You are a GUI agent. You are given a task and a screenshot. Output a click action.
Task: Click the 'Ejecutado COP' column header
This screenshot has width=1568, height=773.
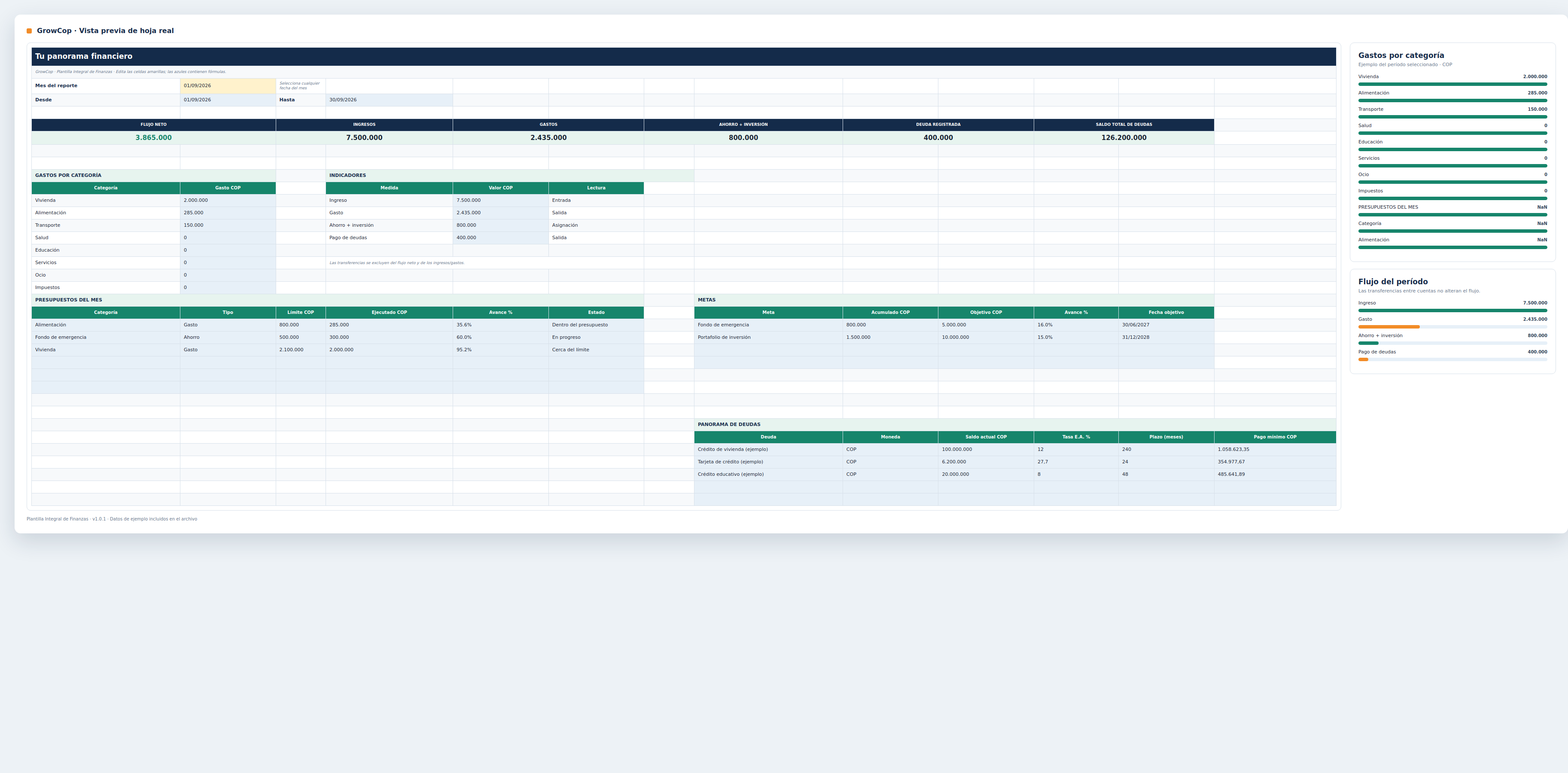tap(389, 313)
